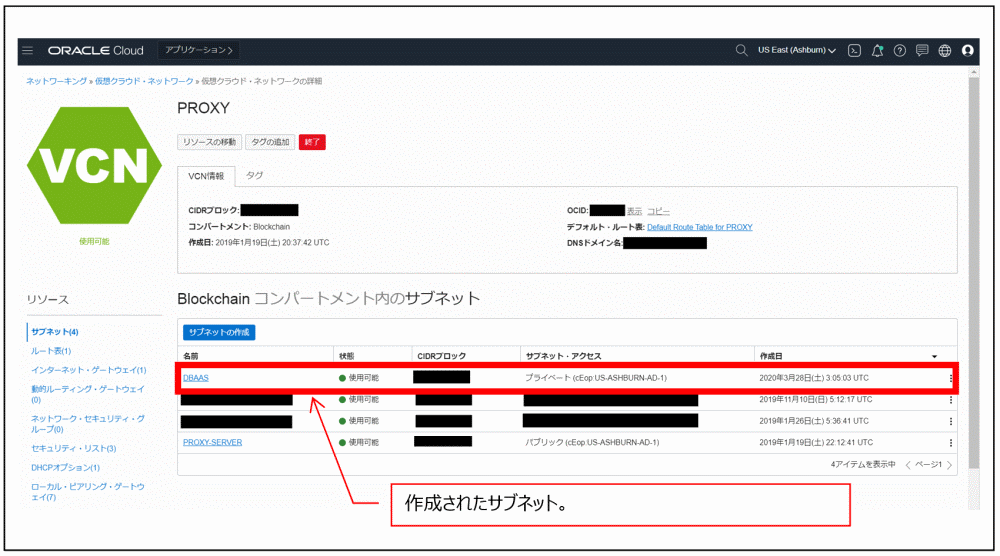Launch the Cloud Shell icon
1000x556 pixels.
tap(855, 50)
